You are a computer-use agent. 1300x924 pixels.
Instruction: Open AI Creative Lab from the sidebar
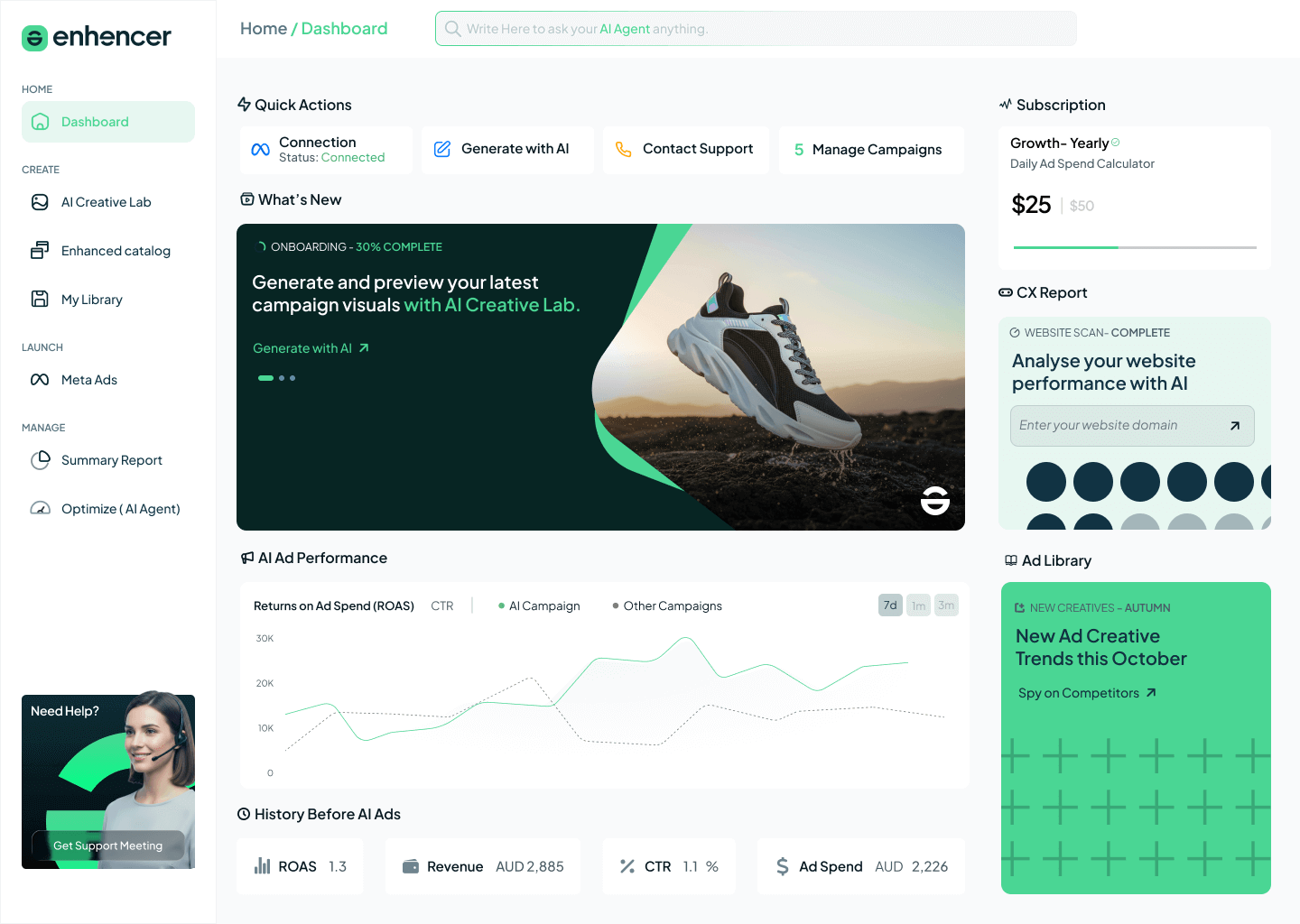coord(106,202)
